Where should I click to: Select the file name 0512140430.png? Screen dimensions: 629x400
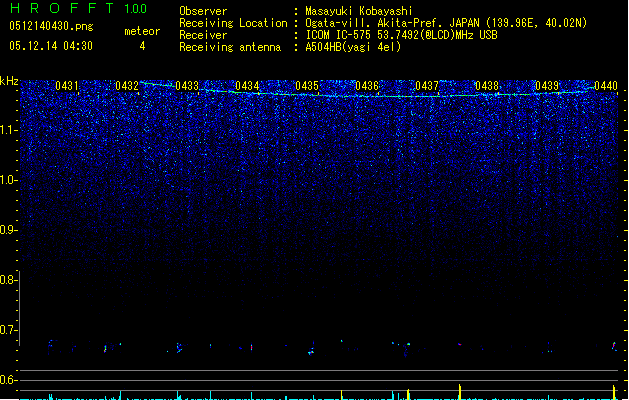(51, 26)
